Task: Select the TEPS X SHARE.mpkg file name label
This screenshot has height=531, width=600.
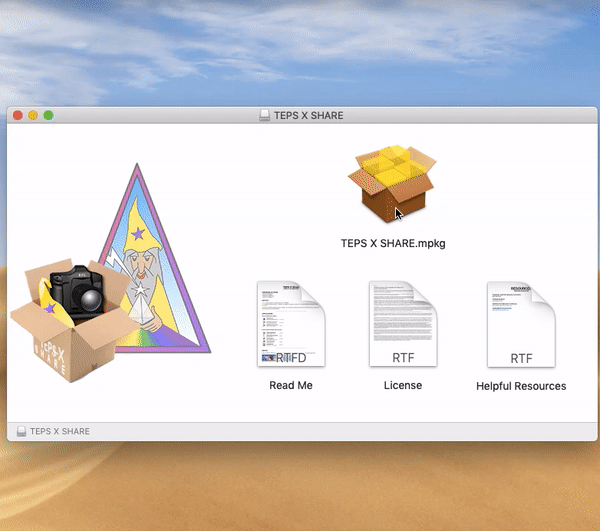Action: click(393, 244)
